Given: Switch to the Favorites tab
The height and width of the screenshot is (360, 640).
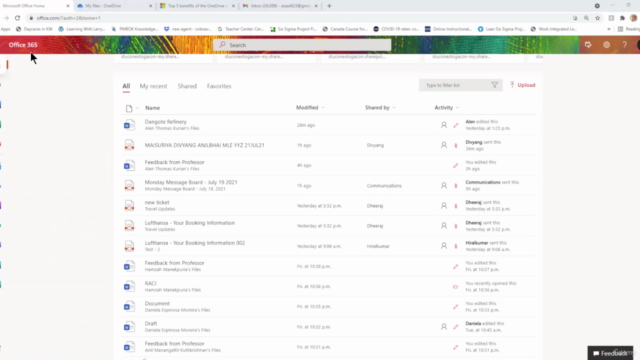Looking at the screenshot, I should (219, 86).
